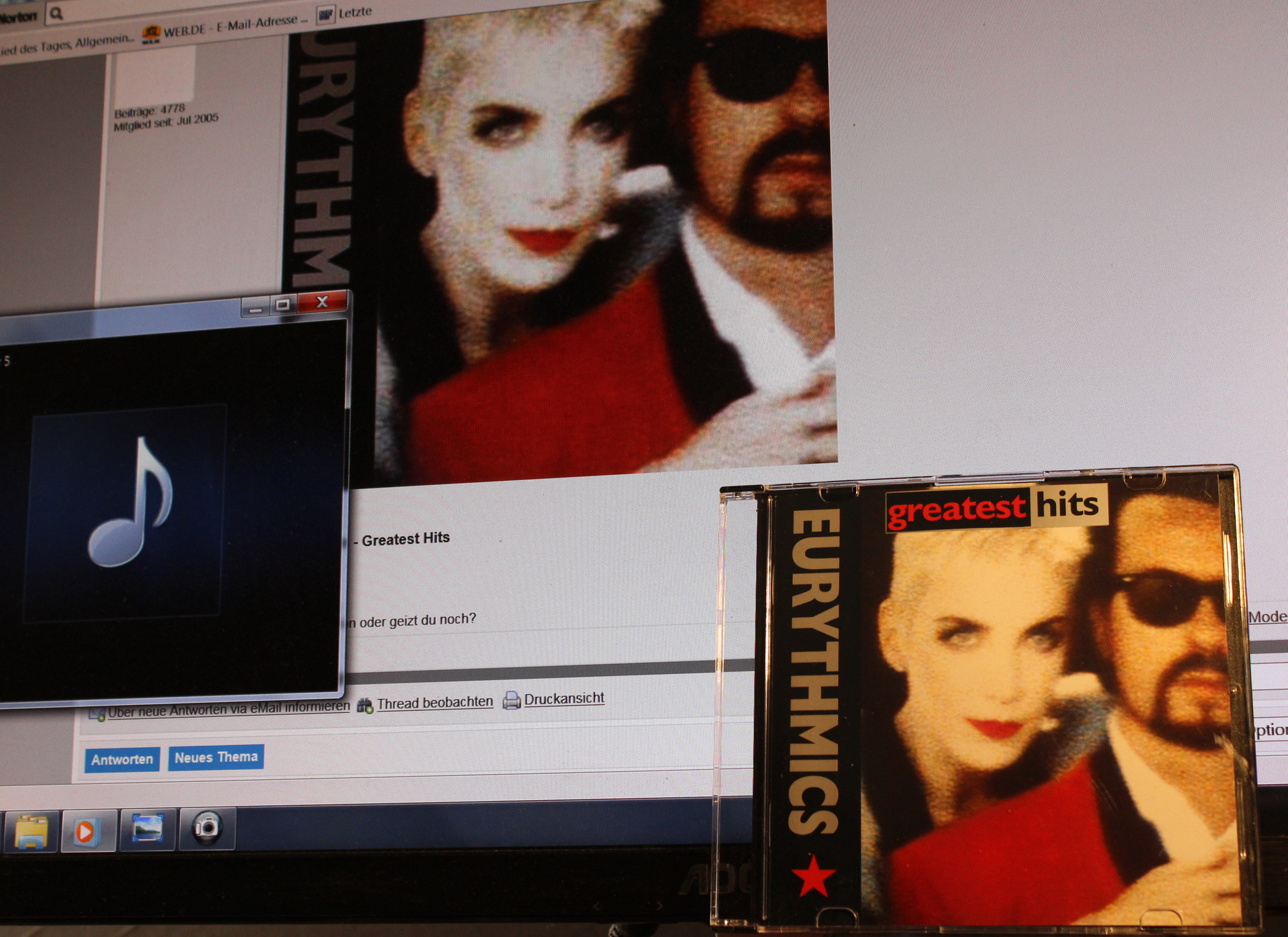The height and width of the screenshot is (937, 1288).
Task: Open the Letzte bookmark
Action: (x=354, y=13)
